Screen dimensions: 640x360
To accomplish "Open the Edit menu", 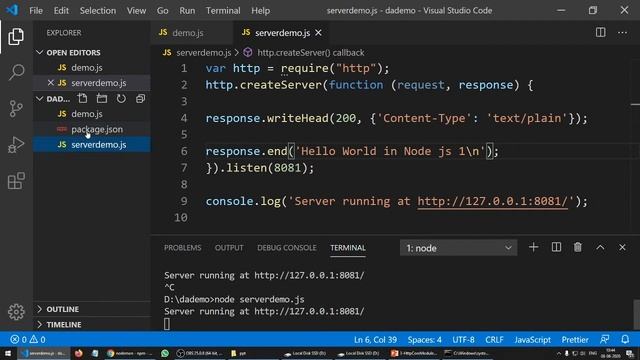I will point(61,10).
